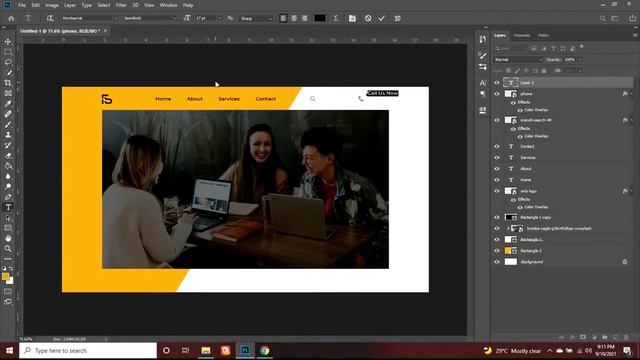Open the Window menu

(169, 5)
